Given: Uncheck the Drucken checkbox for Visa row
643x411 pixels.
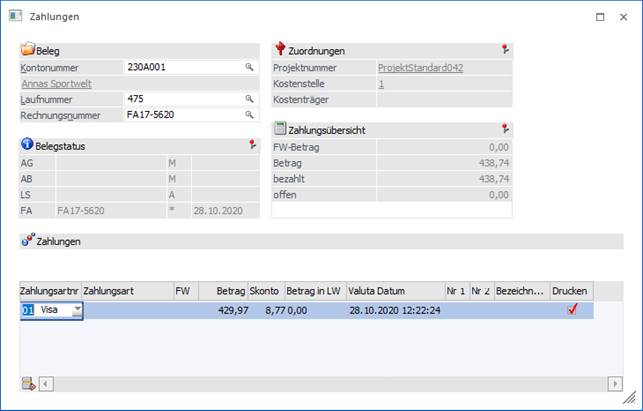Looking at the screenshot, I should 572,310.
